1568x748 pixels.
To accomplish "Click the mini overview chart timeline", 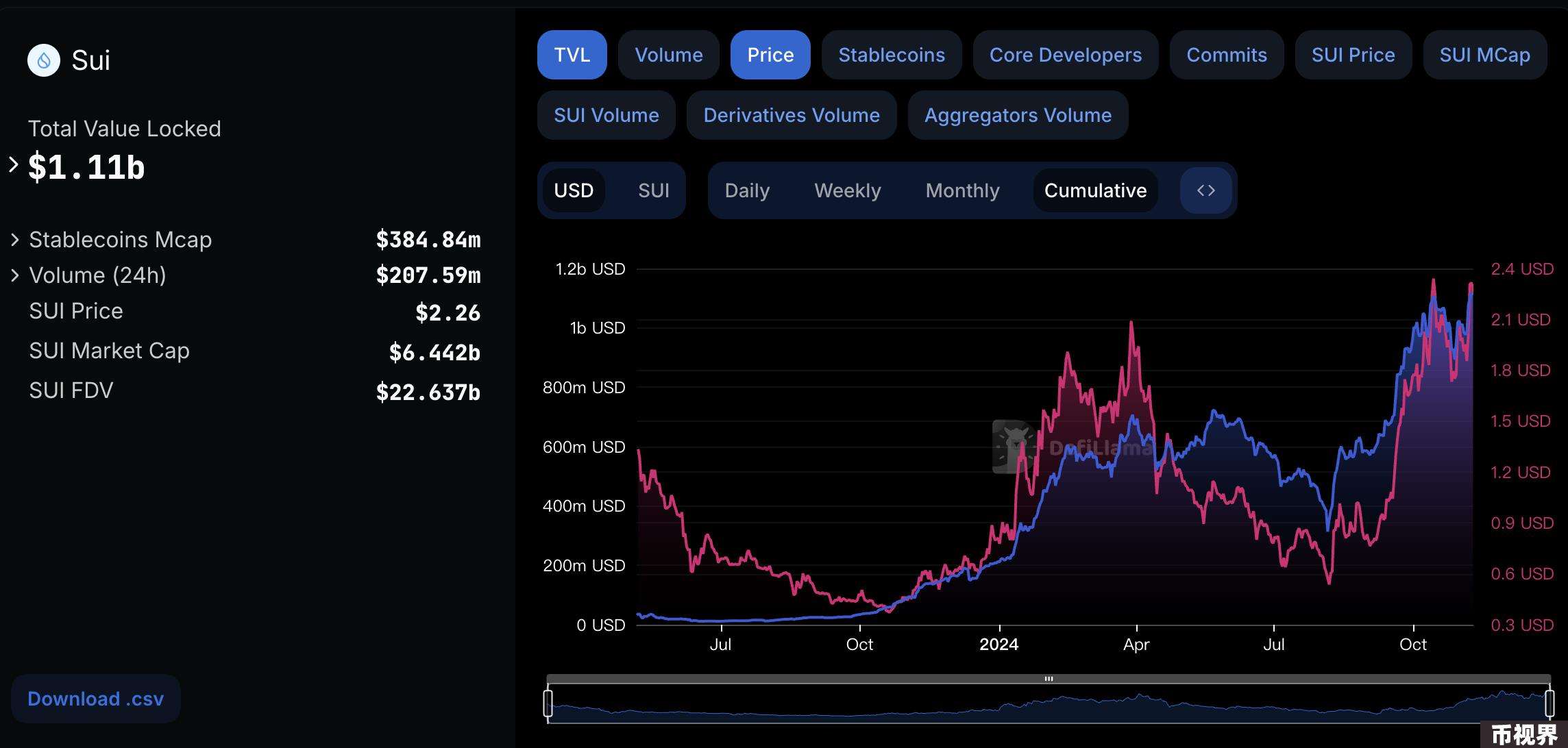I will tap(1049, 703).
